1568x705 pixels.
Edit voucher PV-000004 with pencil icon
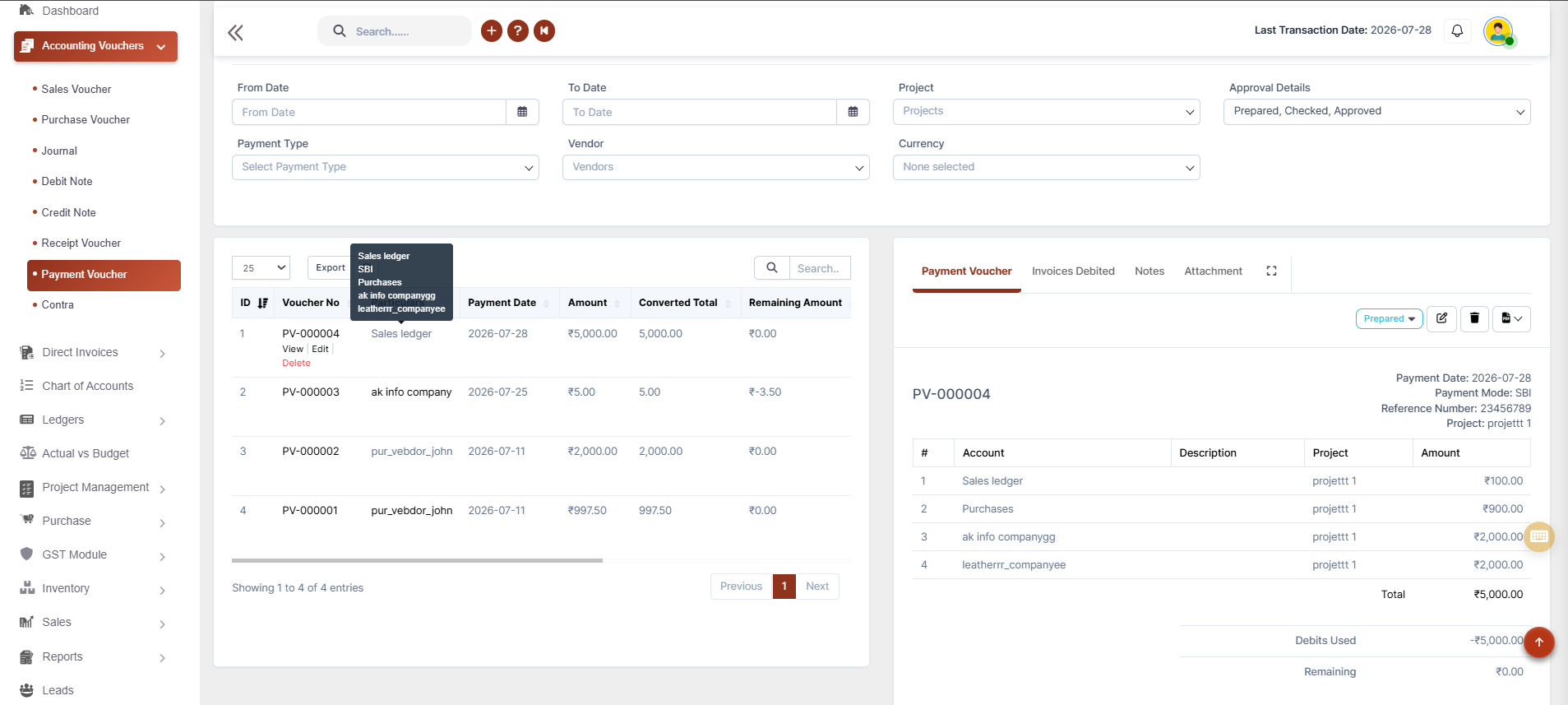[x=1442, y=318]
